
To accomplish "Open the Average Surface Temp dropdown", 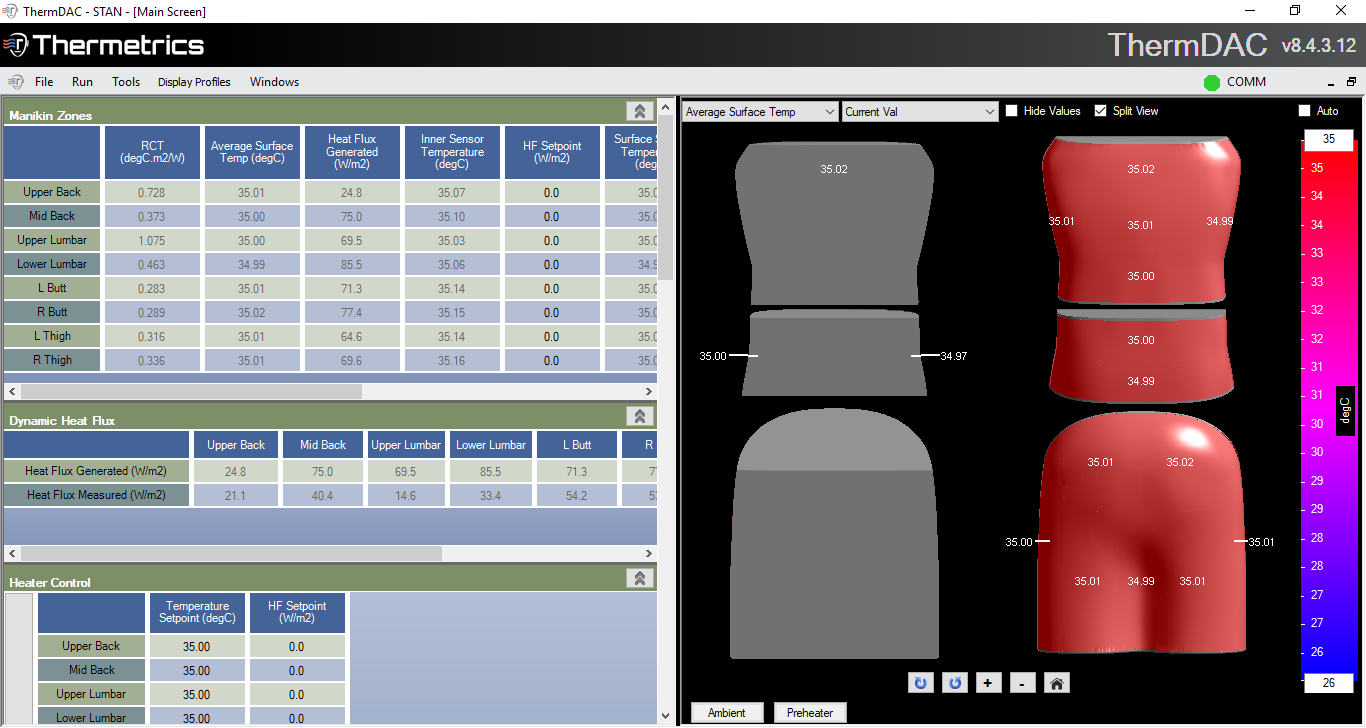I will coord(760,112).
